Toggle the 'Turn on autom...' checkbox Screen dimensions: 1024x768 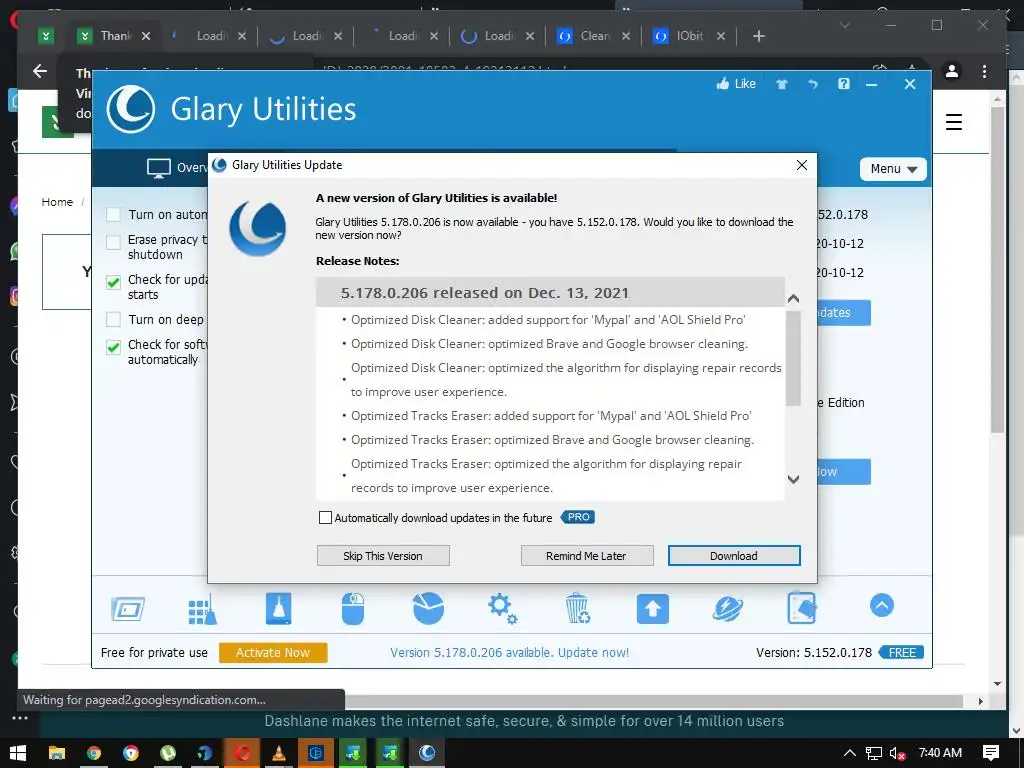tap(113, 214)
